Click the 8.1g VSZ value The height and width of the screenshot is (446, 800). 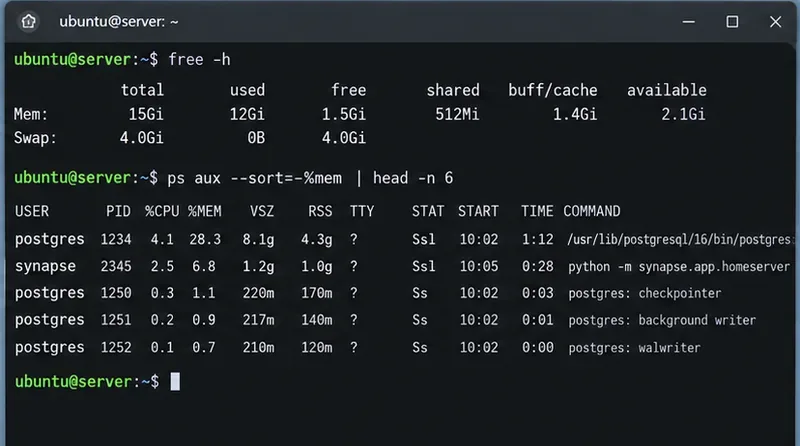click(x=258, y=239)
